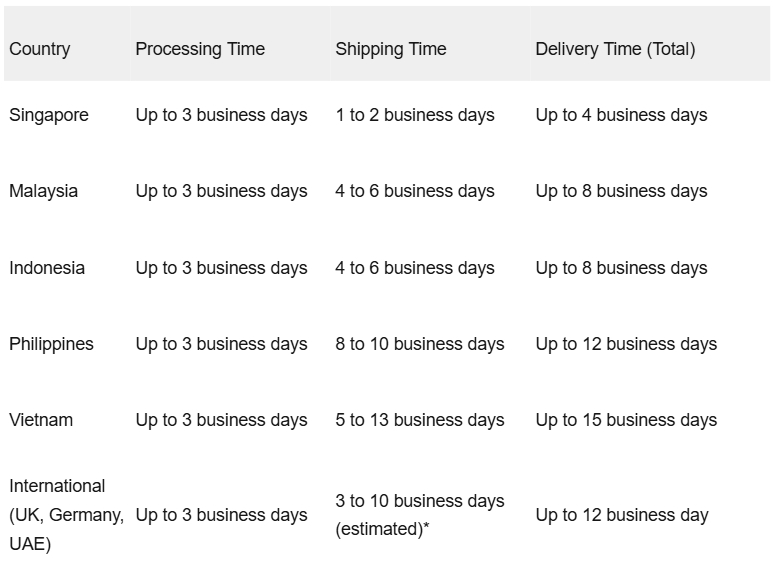Click the 3 to 10 business days (estimated)* cell
Viewport: 774px width, 580px height.
420,515
